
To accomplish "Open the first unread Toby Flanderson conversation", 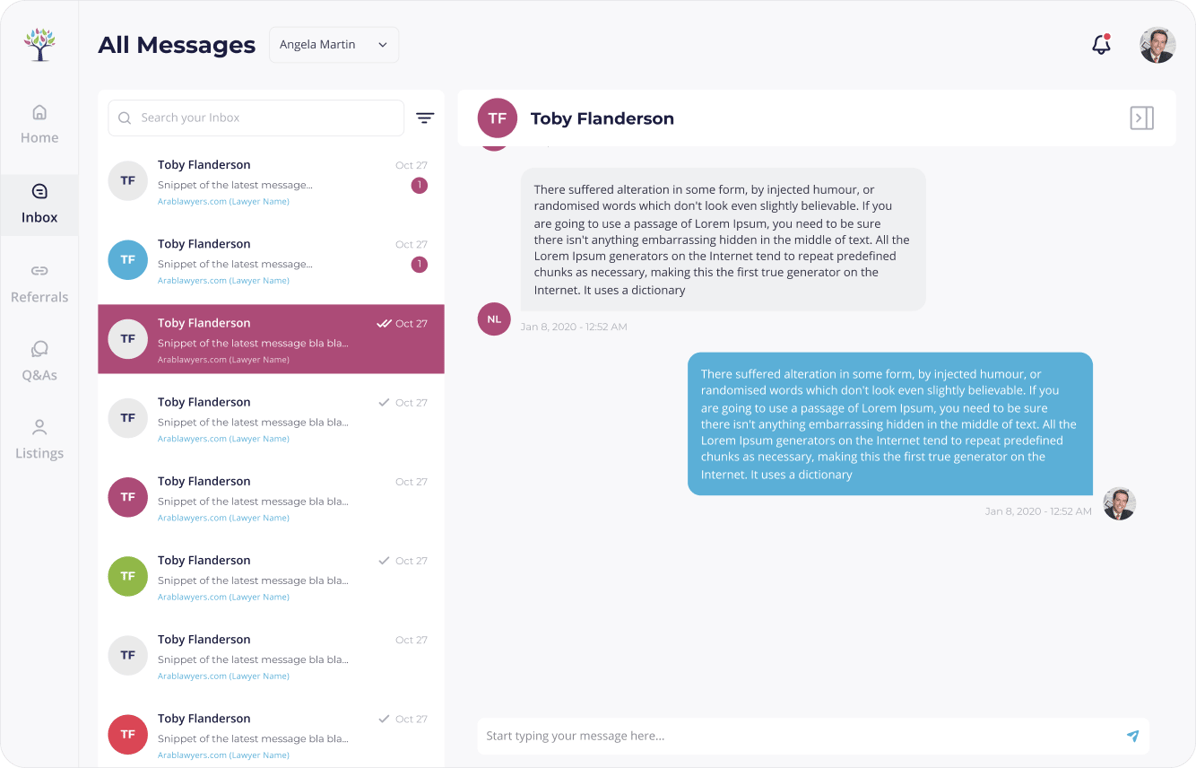I will coord(271,182).
